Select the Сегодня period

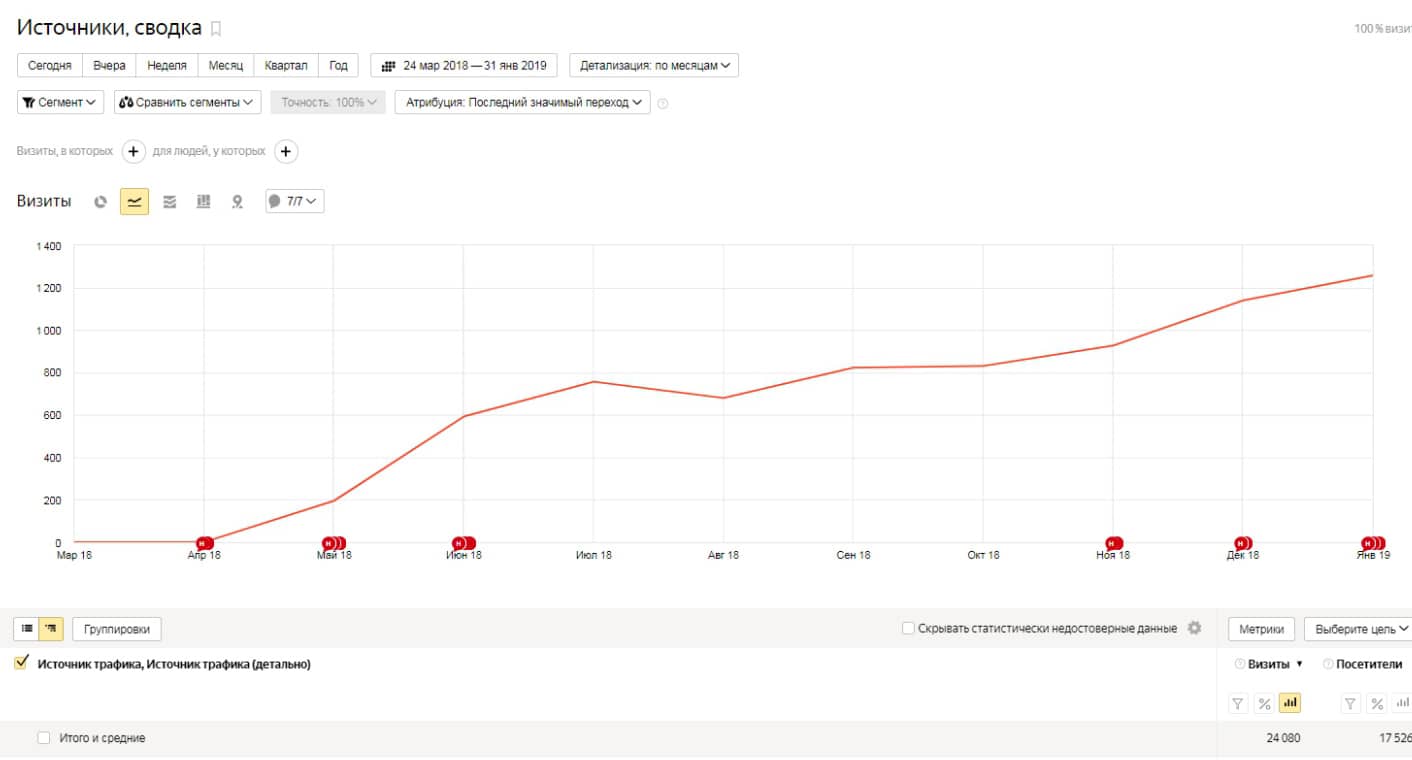(x=50, y=65)
